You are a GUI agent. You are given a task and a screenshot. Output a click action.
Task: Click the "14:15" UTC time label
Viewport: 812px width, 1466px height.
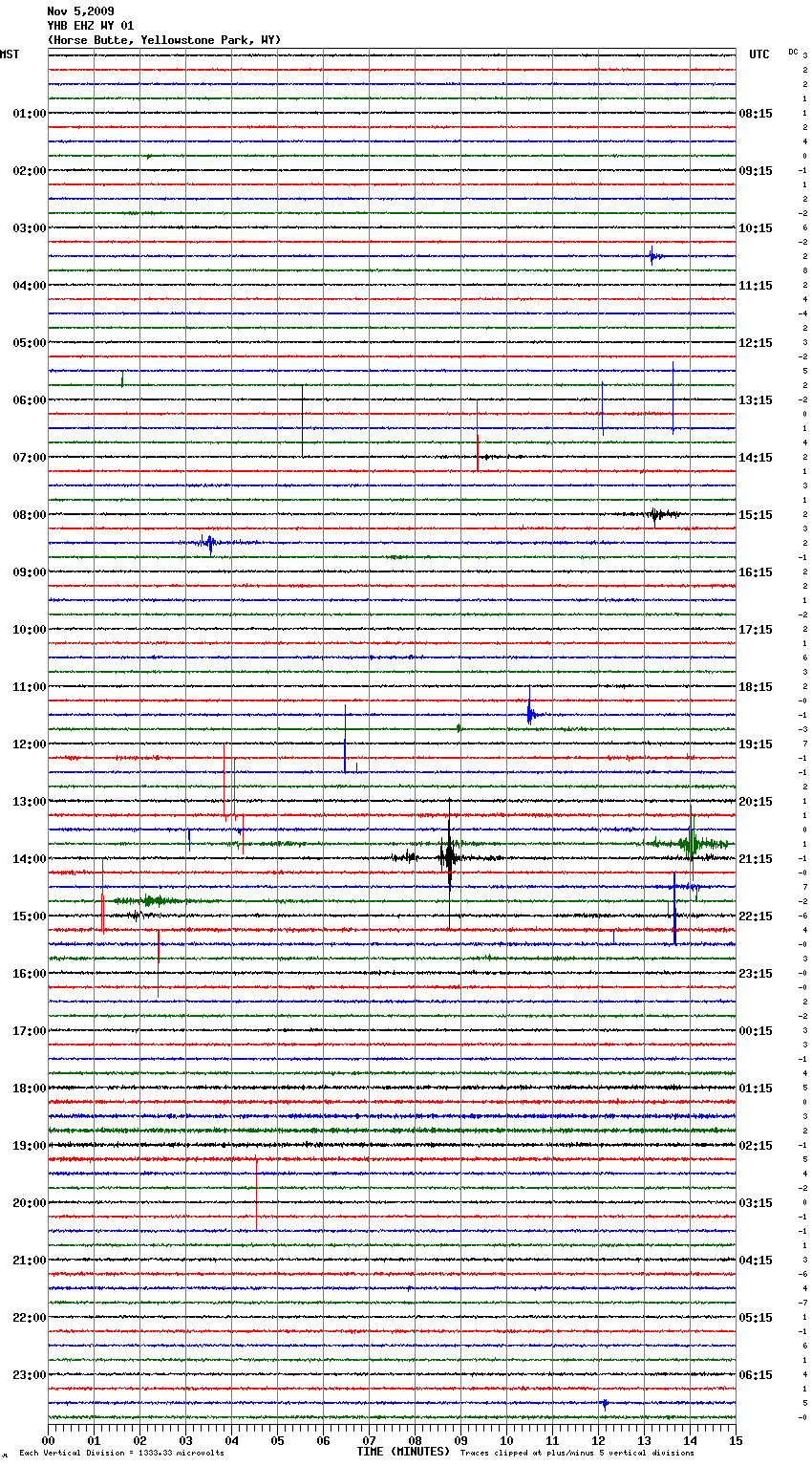click(756, 458)
